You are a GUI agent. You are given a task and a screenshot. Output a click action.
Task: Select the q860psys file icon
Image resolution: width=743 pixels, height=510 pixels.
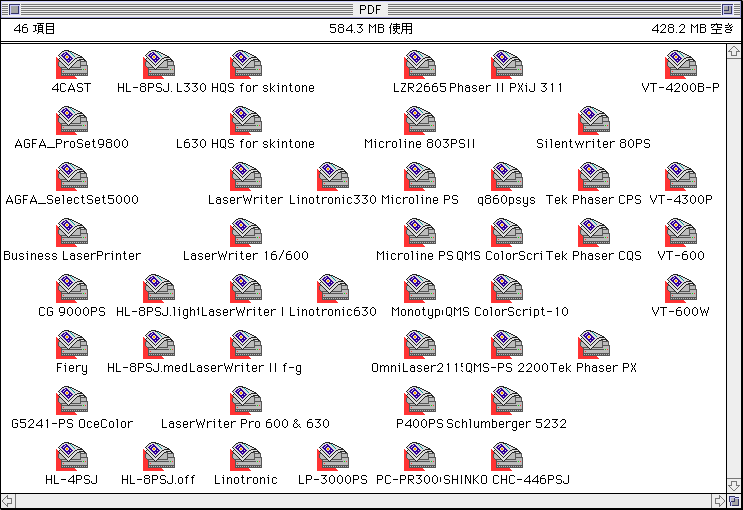(507, 176)
